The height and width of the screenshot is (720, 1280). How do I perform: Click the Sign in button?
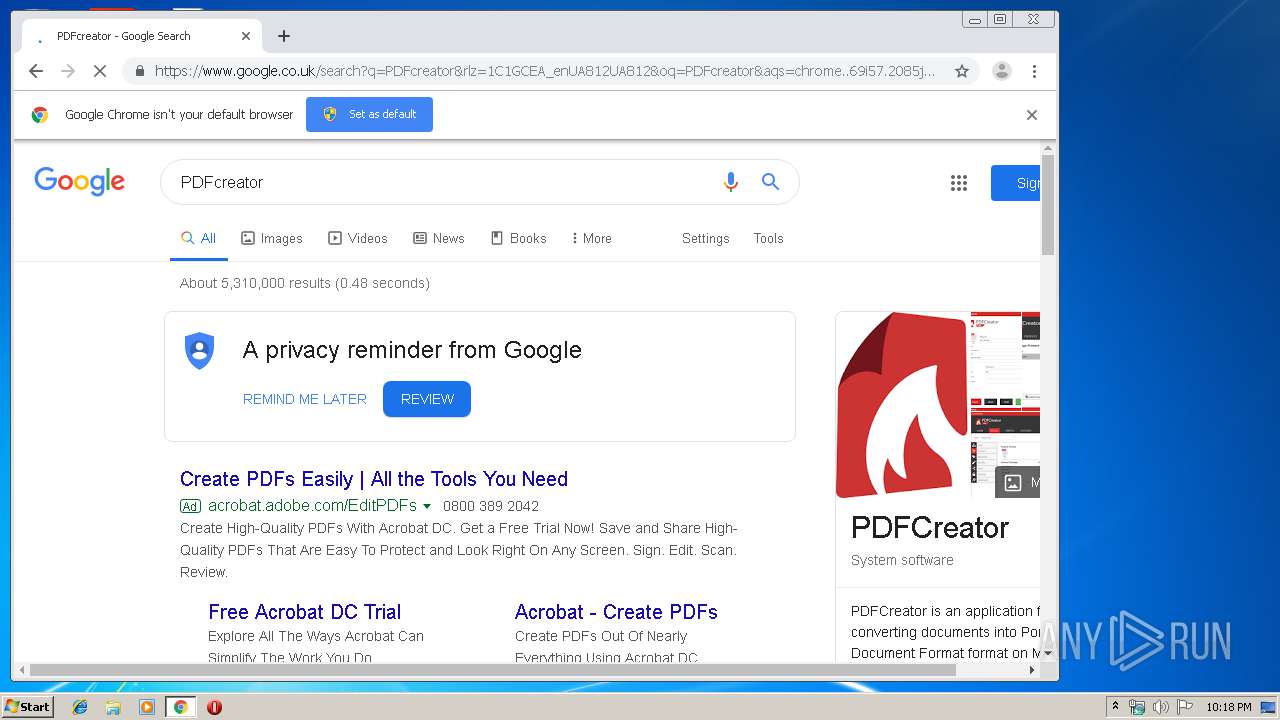pos(1015,183)
